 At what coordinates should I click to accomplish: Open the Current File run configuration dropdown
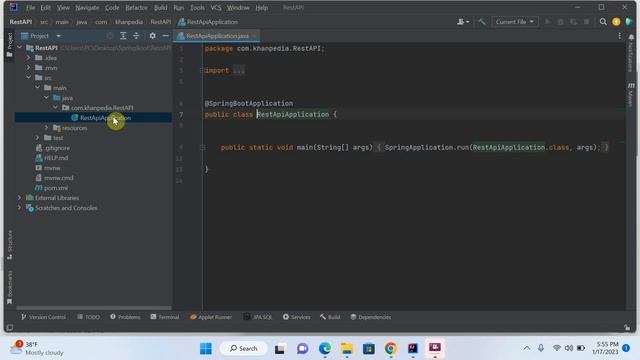[514, 22]
